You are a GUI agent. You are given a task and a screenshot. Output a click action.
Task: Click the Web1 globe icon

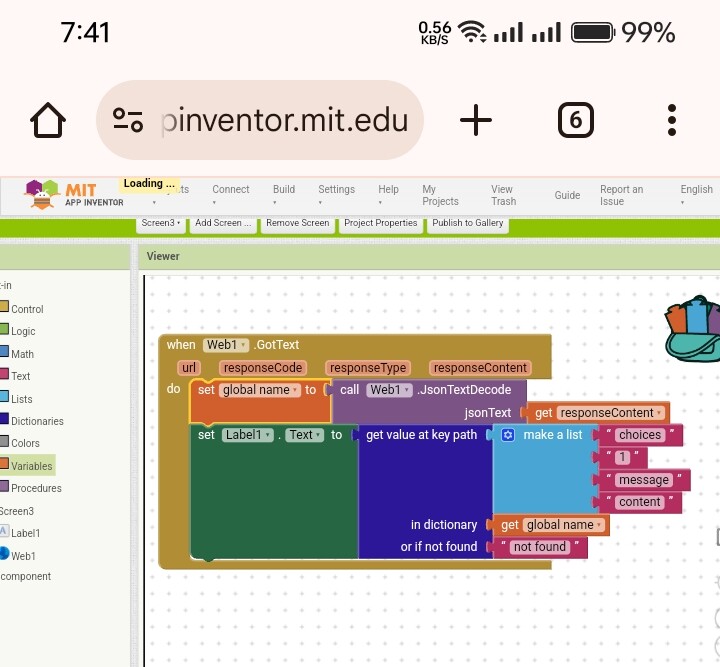coord(4,553)
